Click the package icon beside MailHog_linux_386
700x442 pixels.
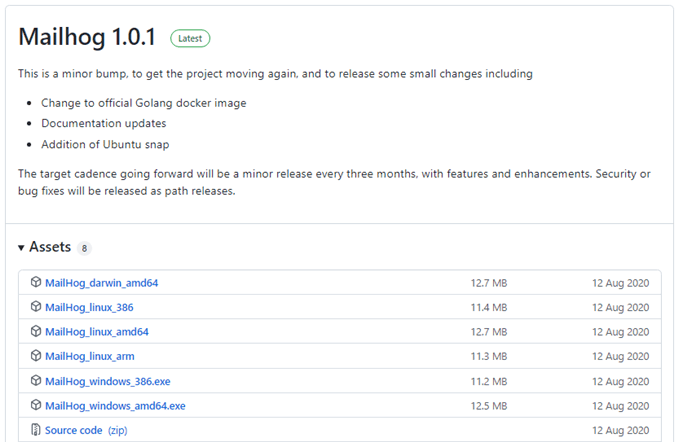coord(36,307)
